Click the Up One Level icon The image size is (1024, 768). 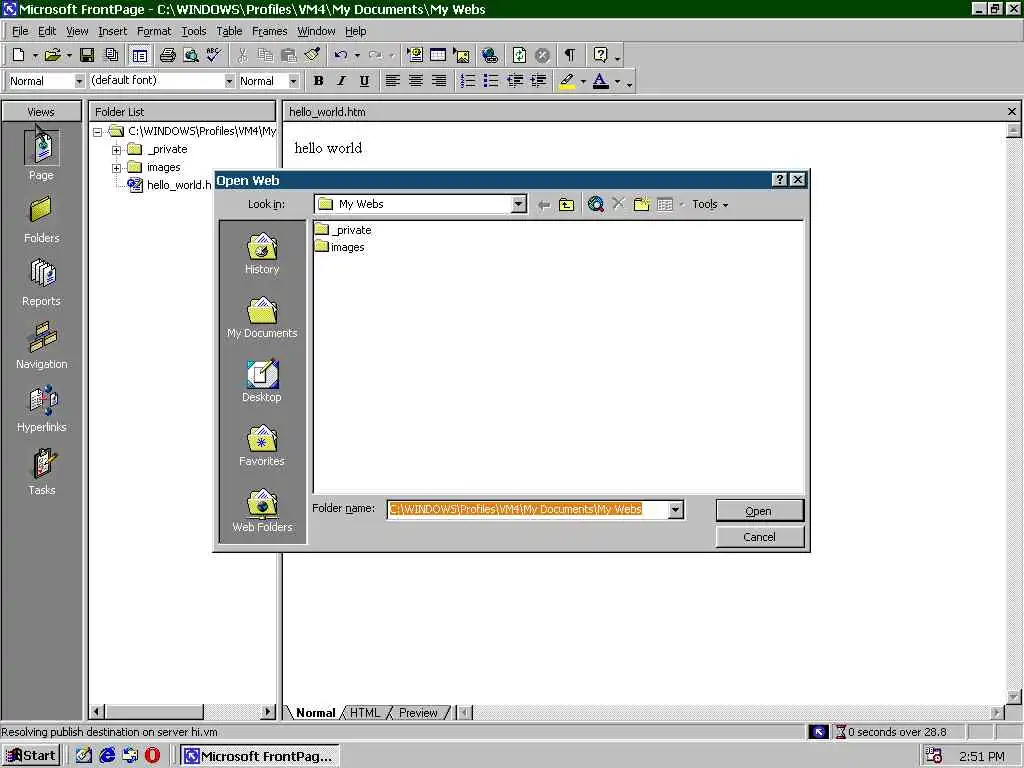[566, 204]
